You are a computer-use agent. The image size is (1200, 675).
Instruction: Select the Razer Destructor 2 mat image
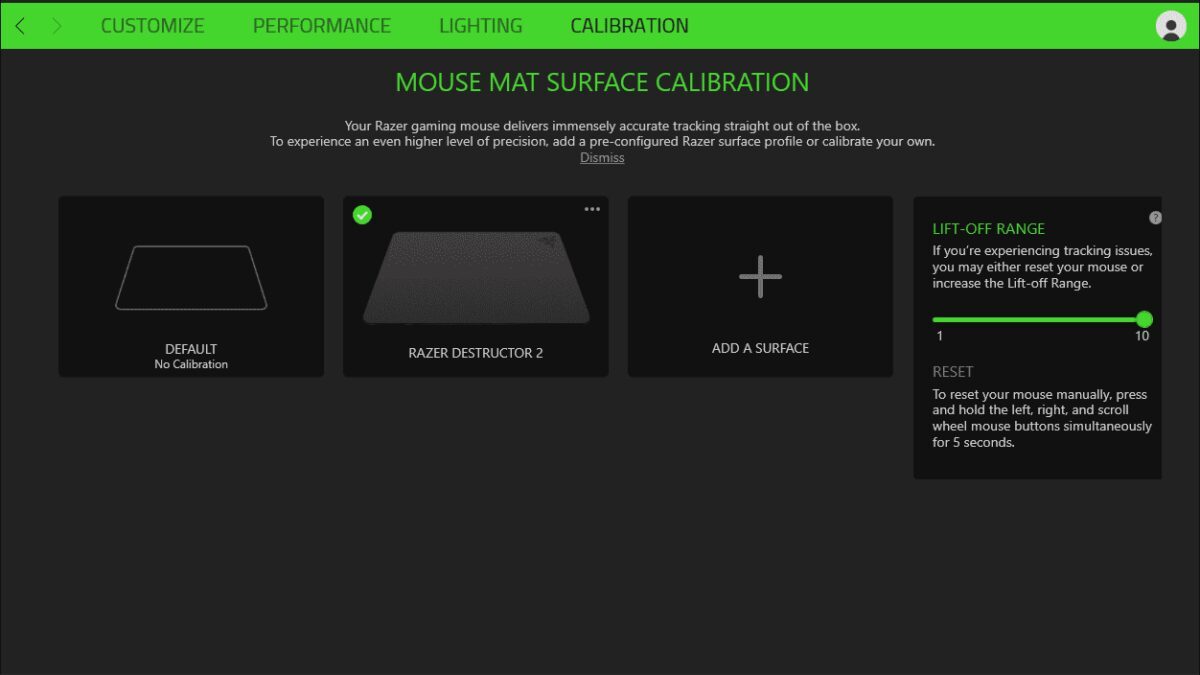point(475,277)
